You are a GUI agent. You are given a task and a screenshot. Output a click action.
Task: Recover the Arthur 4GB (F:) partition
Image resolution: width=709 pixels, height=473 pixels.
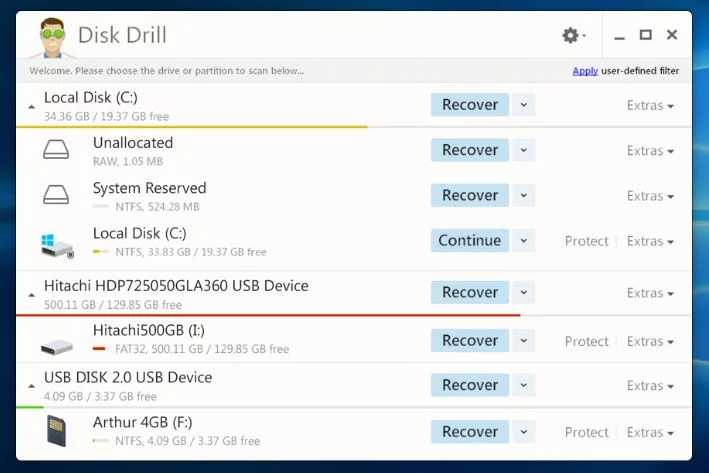(x=470, y=432)
